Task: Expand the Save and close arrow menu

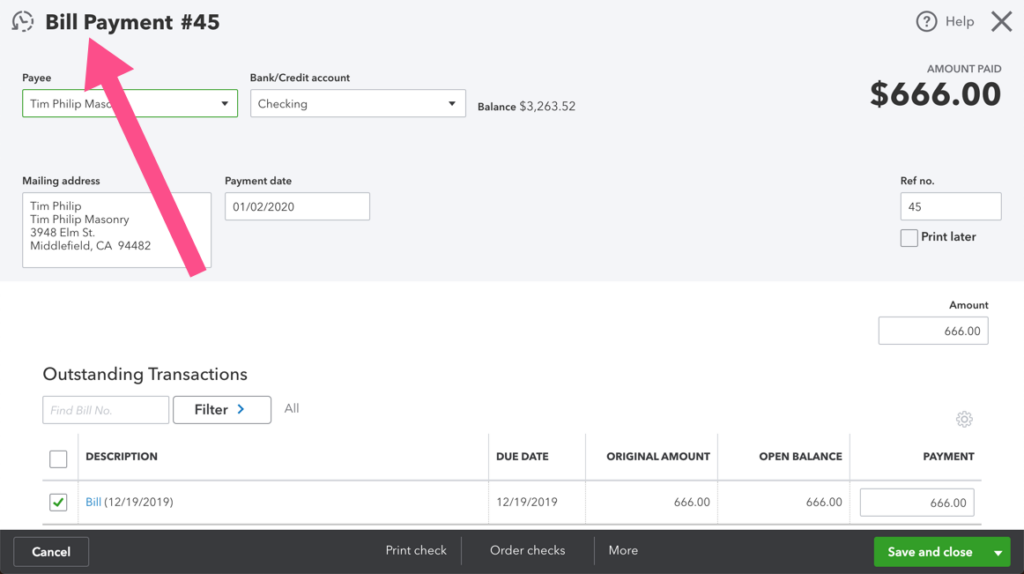Action: [x=998, y=552]
